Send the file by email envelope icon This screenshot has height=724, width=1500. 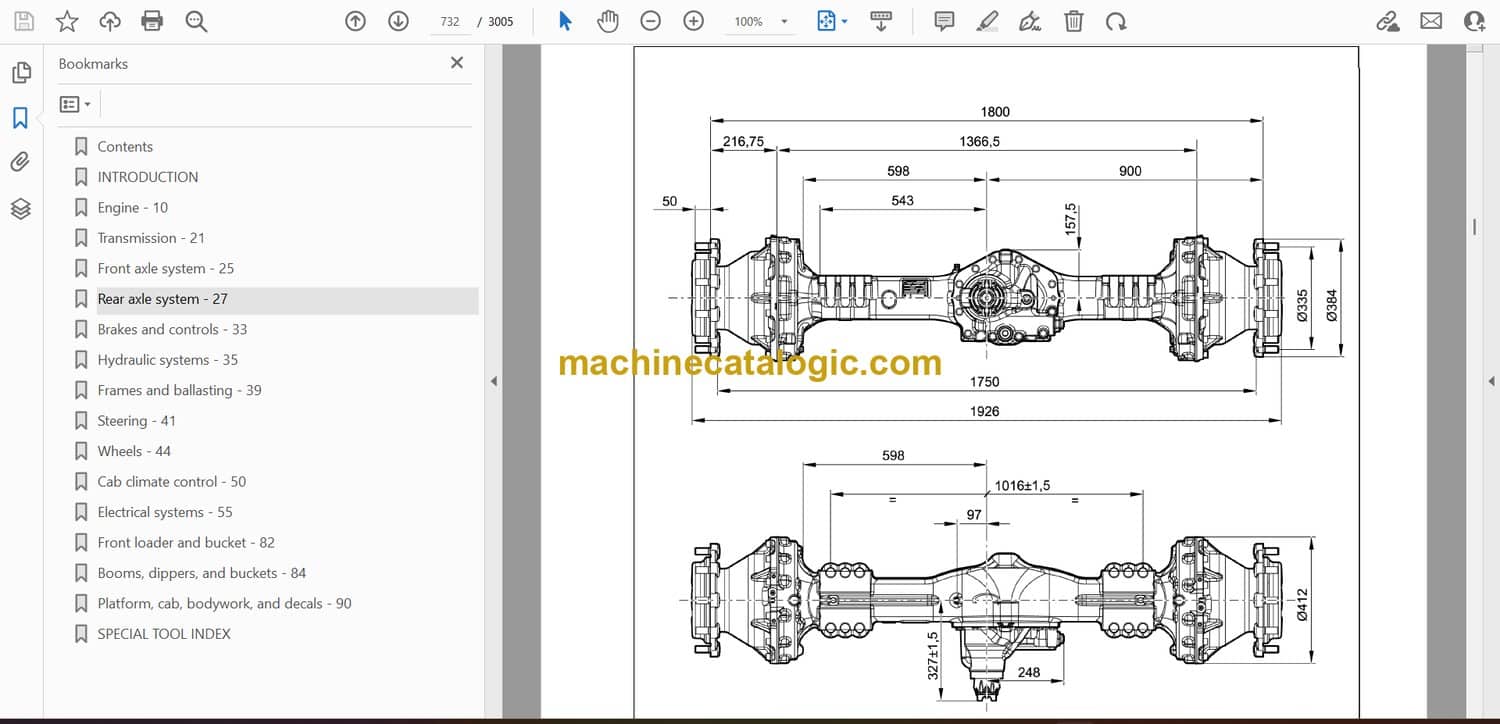tap(1431, 21)
